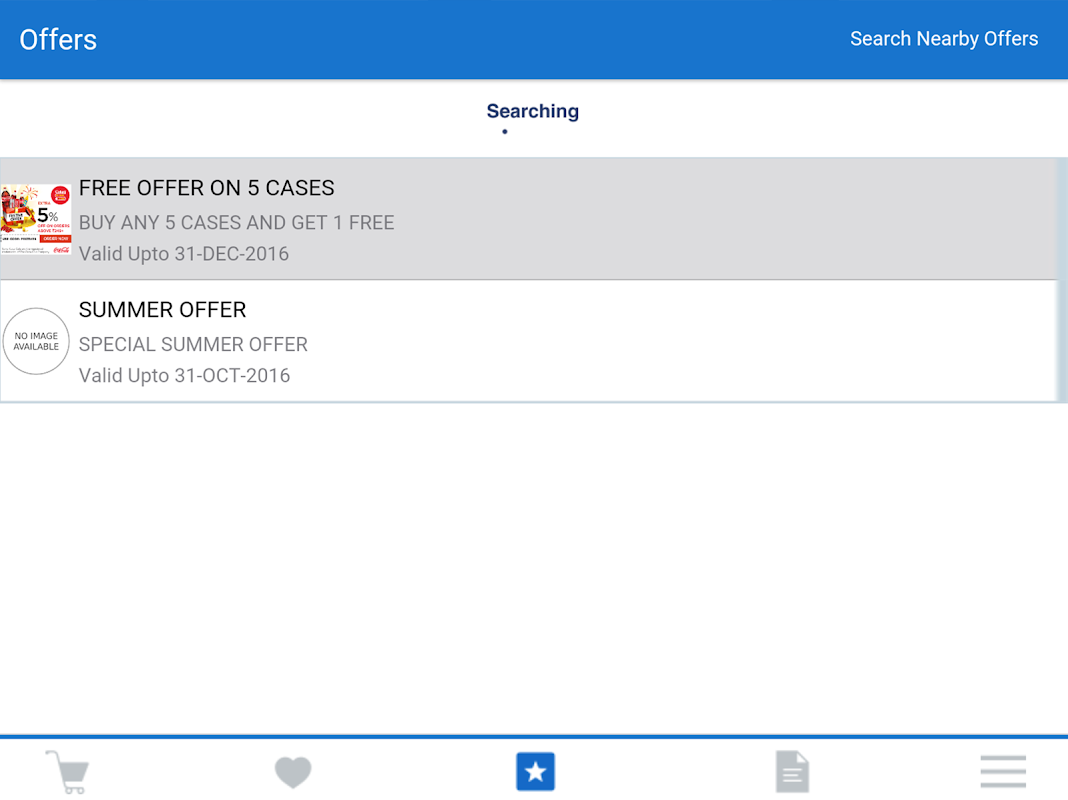Image resolution: width=1068 pixels, height=800 pixels.
Task: Click the loading dot under Searching
Action: tap(505, 131)
